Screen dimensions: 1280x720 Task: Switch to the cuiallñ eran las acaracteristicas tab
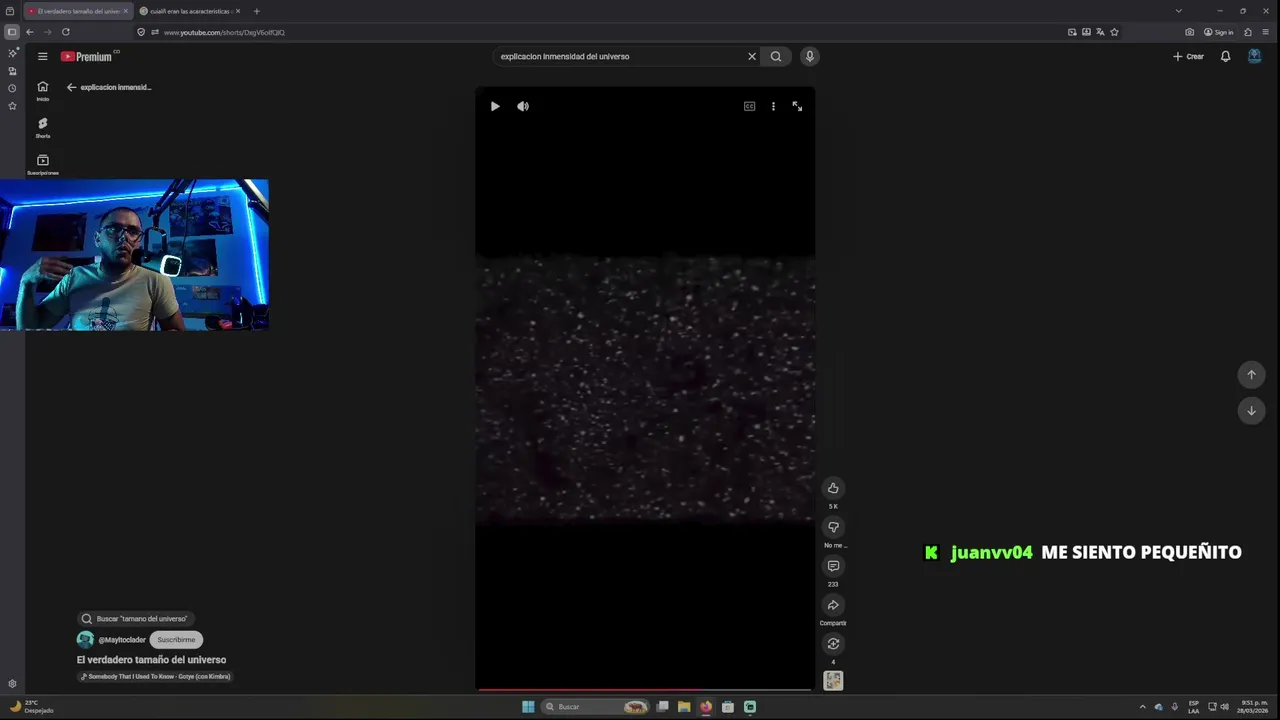point(190,11)
